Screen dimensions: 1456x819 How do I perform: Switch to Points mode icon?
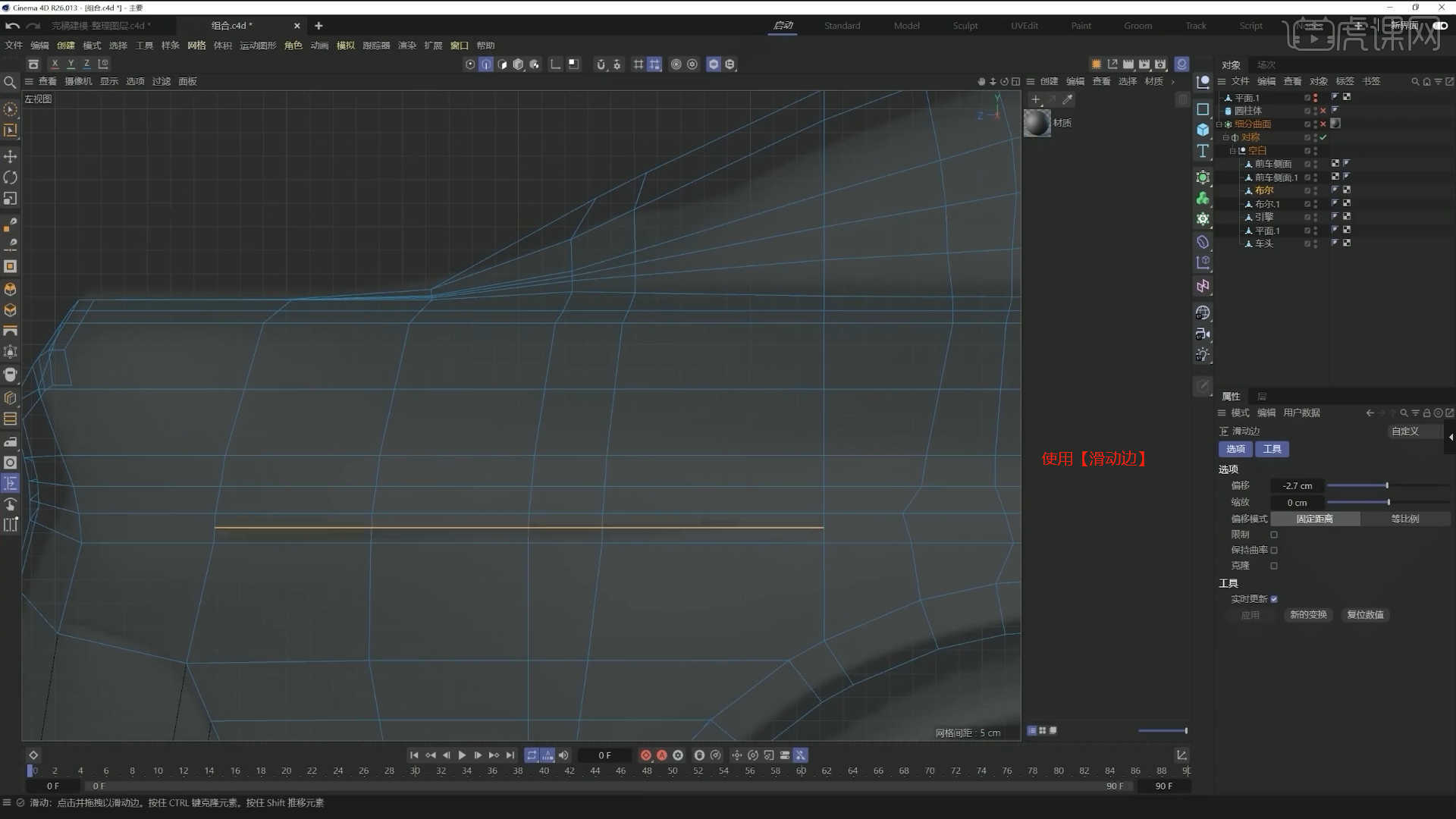(470, 64)
